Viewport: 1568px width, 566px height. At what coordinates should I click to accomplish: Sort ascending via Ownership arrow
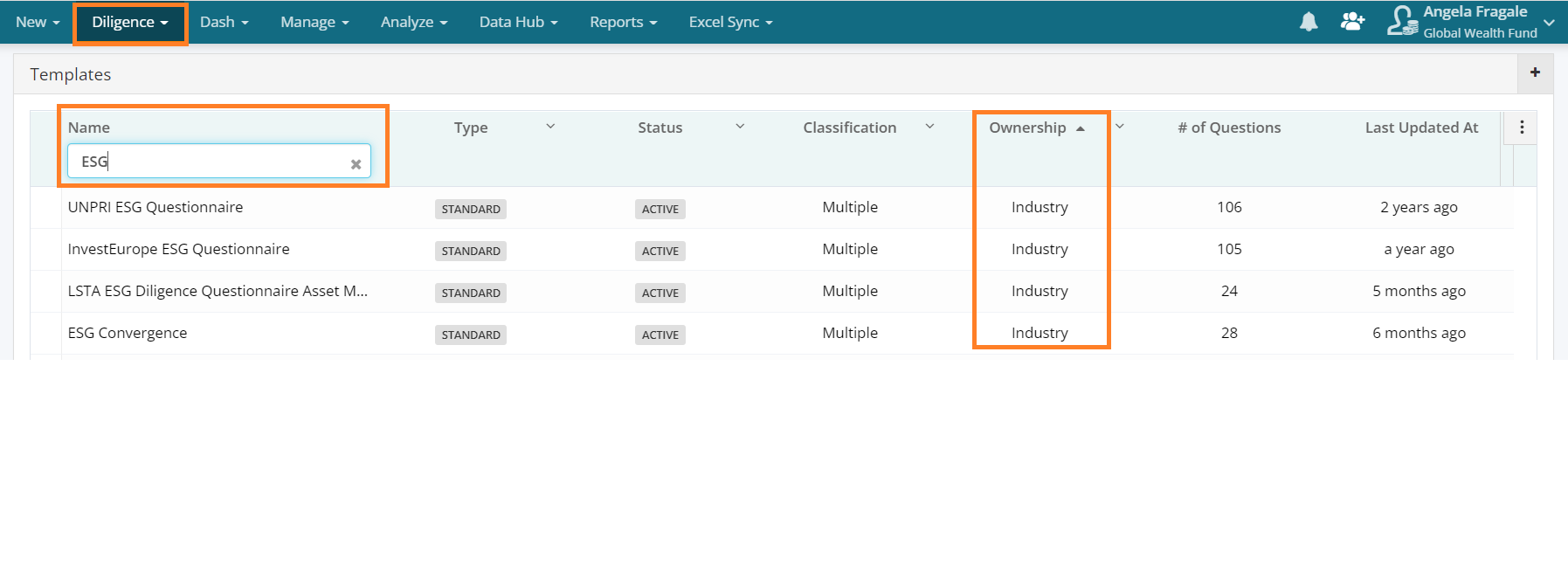[1081, 128]
